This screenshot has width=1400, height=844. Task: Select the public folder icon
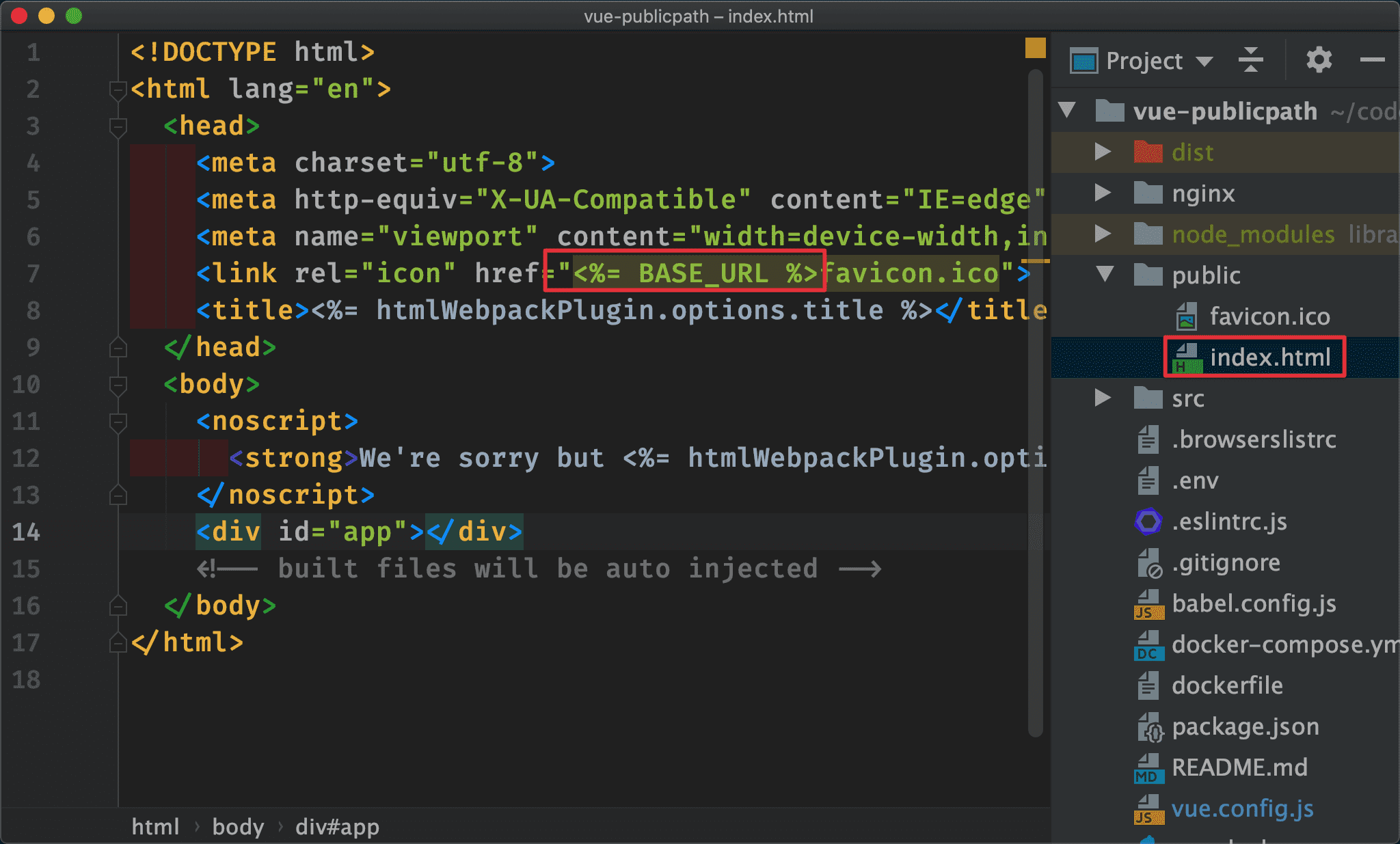[x=1148, y=275]
